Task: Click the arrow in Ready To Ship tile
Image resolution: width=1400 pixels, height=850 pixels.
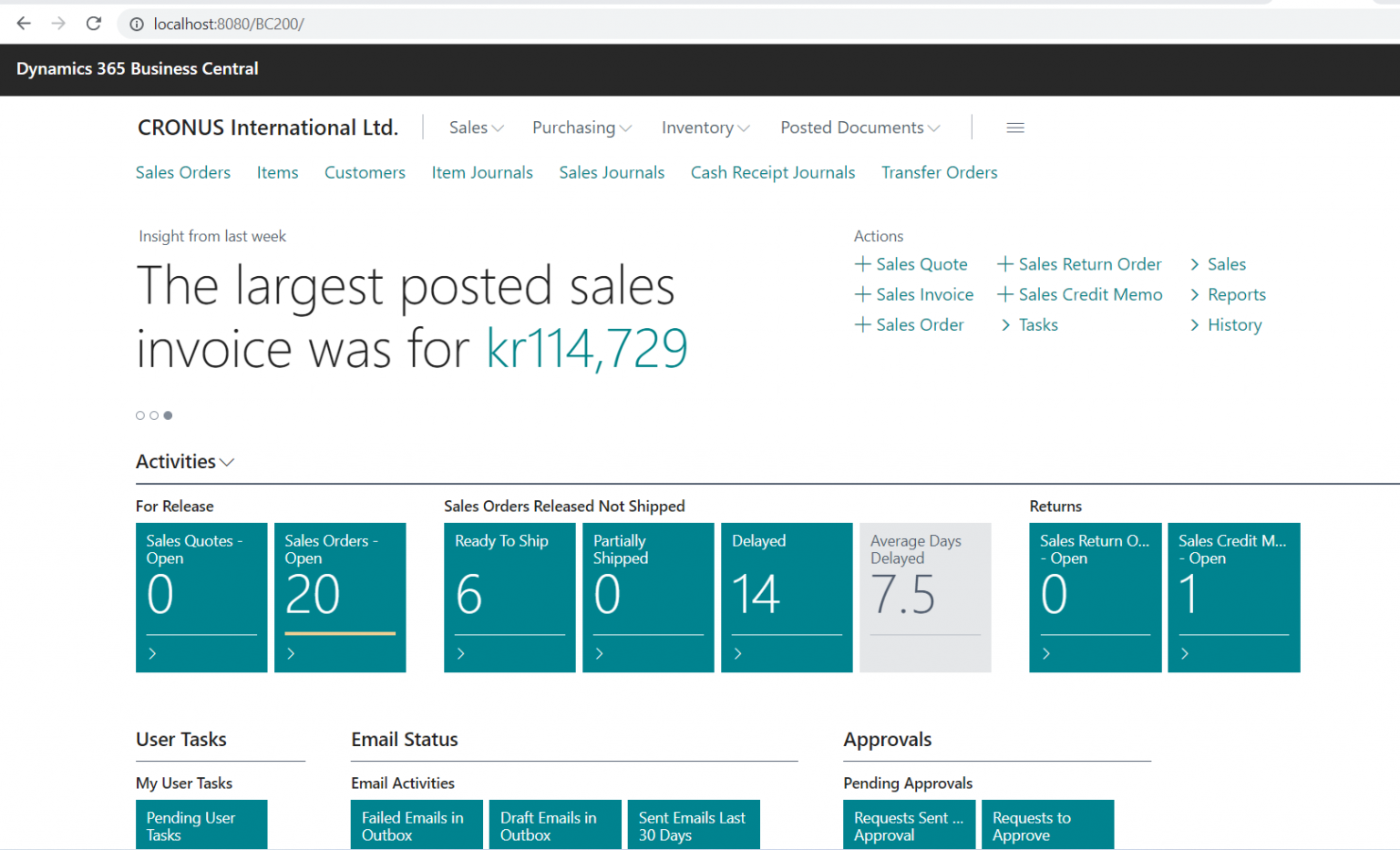Action: pos(460,653)
